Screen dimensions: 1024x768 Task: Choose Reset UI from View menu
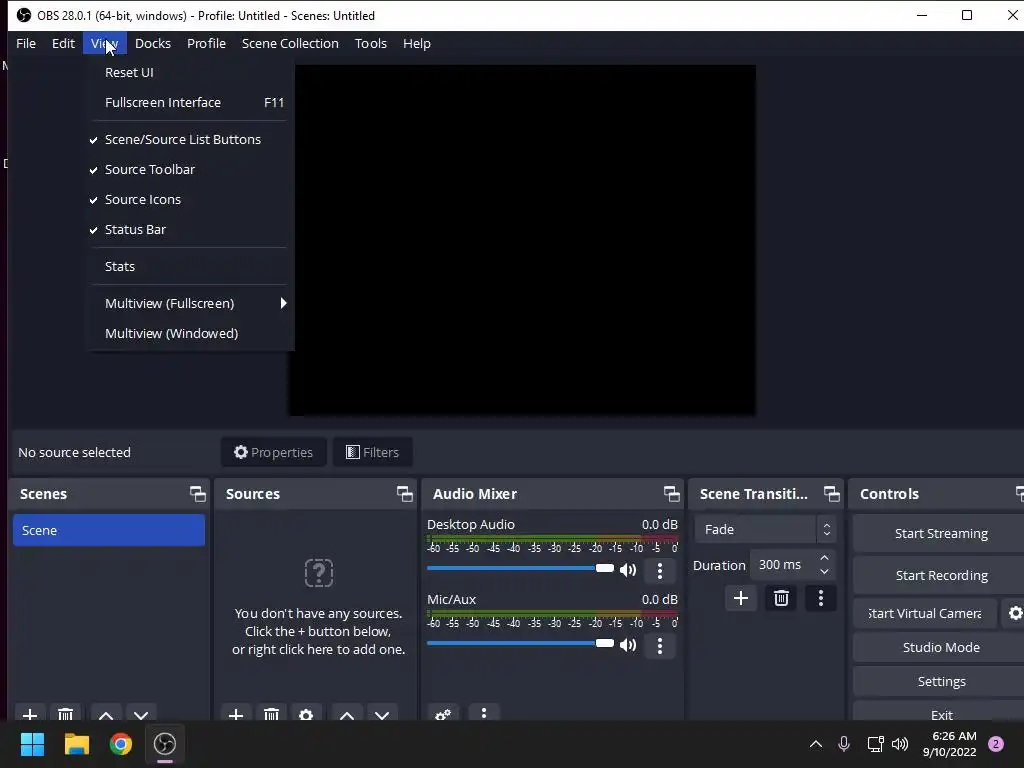tap(190, 72)
